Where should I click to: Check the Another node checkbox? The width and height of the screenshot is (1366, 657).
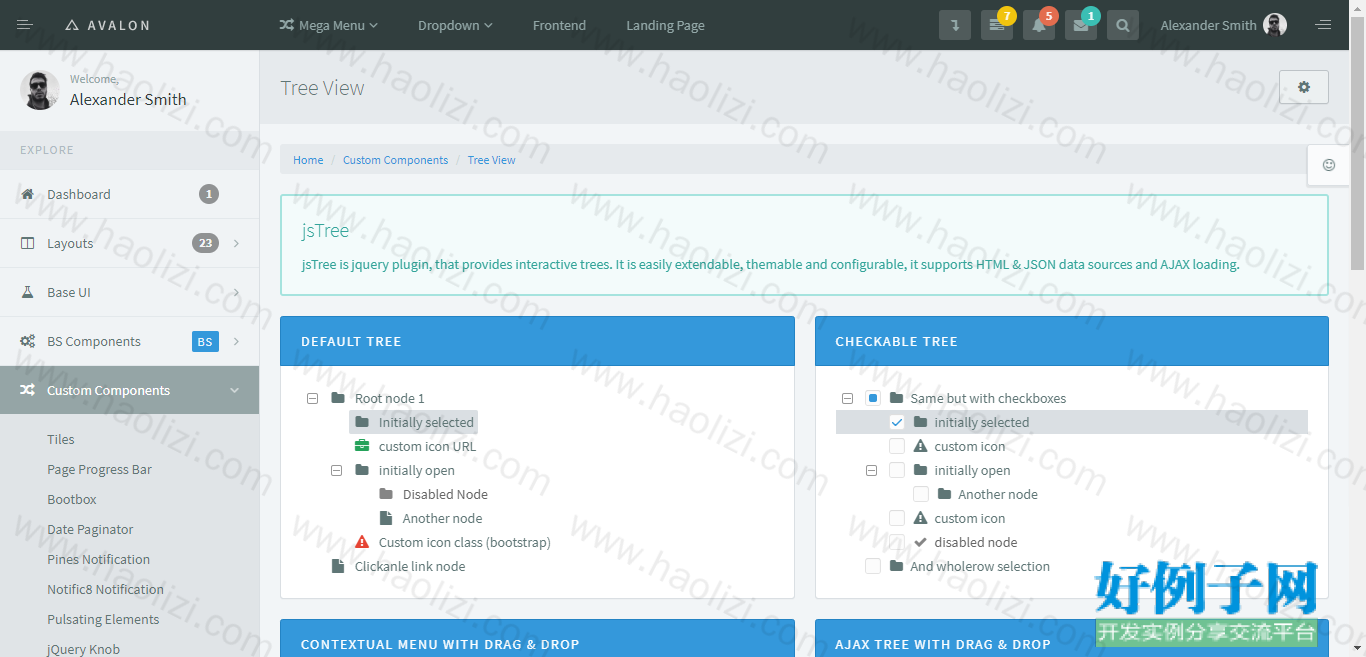pos(921,494)
